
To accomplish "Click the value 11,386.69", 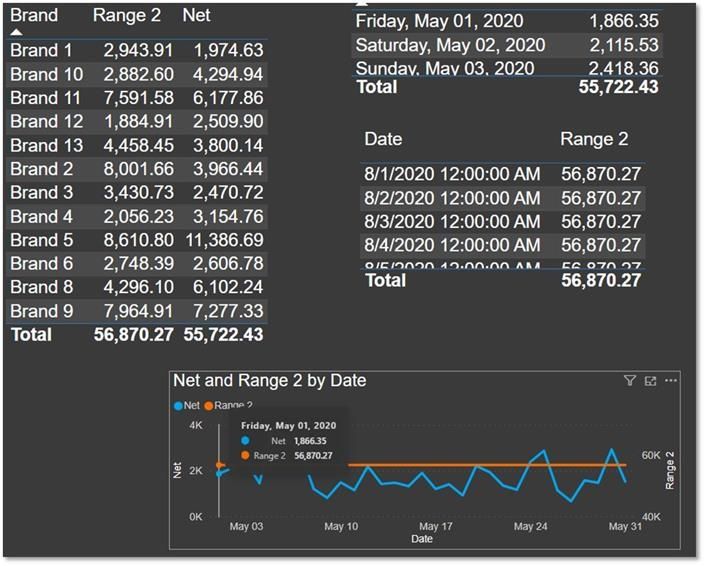I will click(x=224, y=240).
